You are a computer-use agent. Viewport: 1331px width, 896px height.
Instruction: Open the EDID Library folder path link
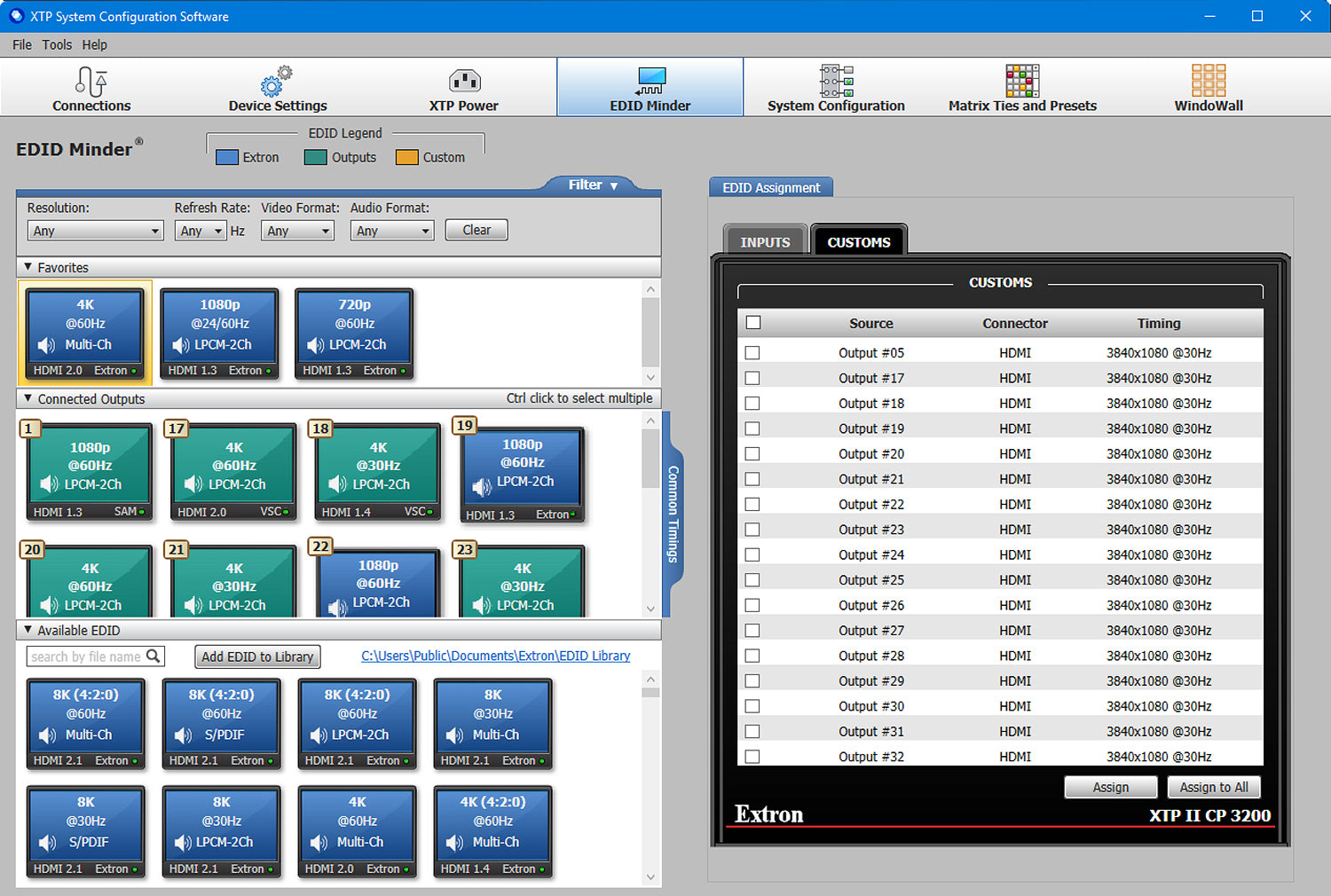tap(496, 656)
